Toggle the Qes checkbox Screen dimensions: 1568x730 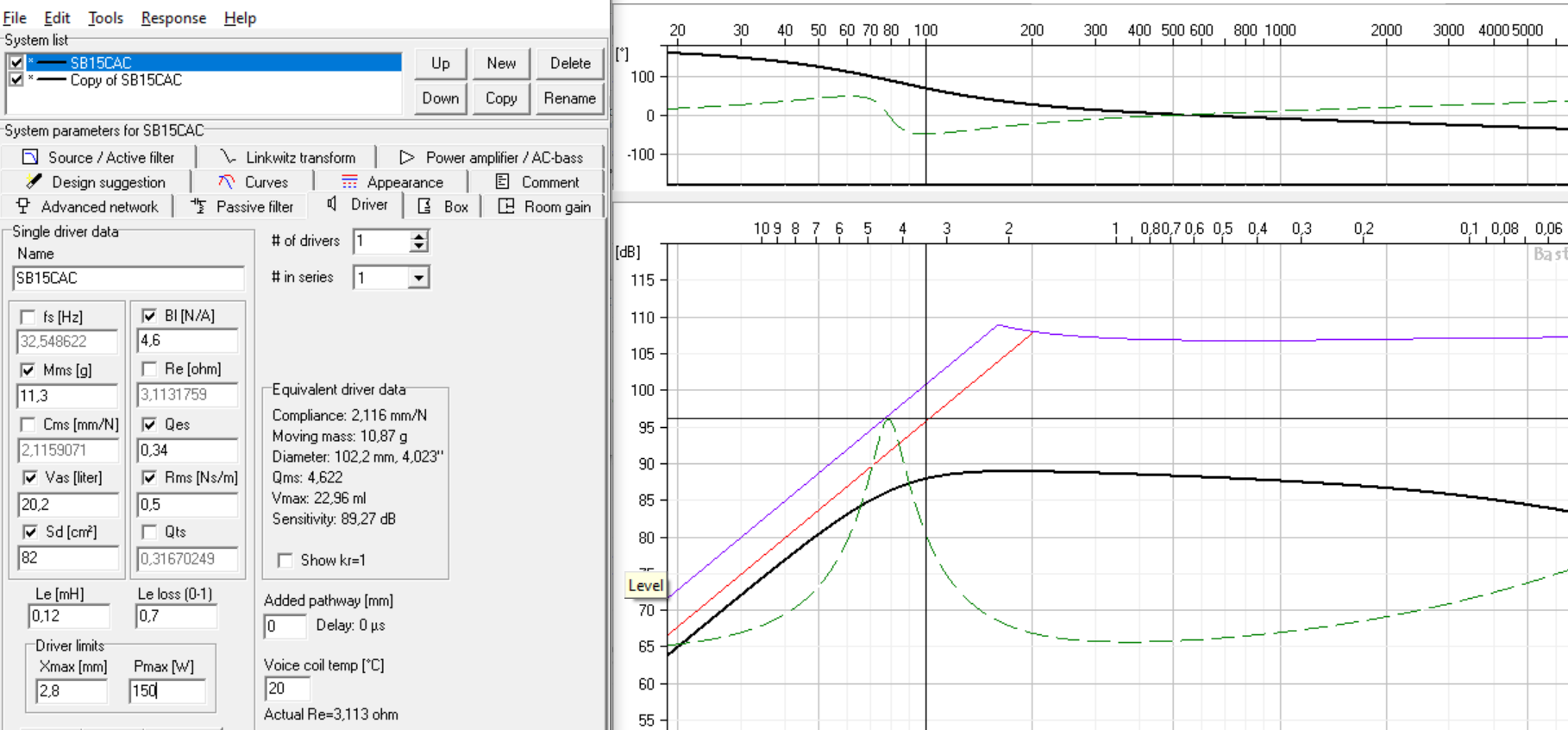pos(149,425)
